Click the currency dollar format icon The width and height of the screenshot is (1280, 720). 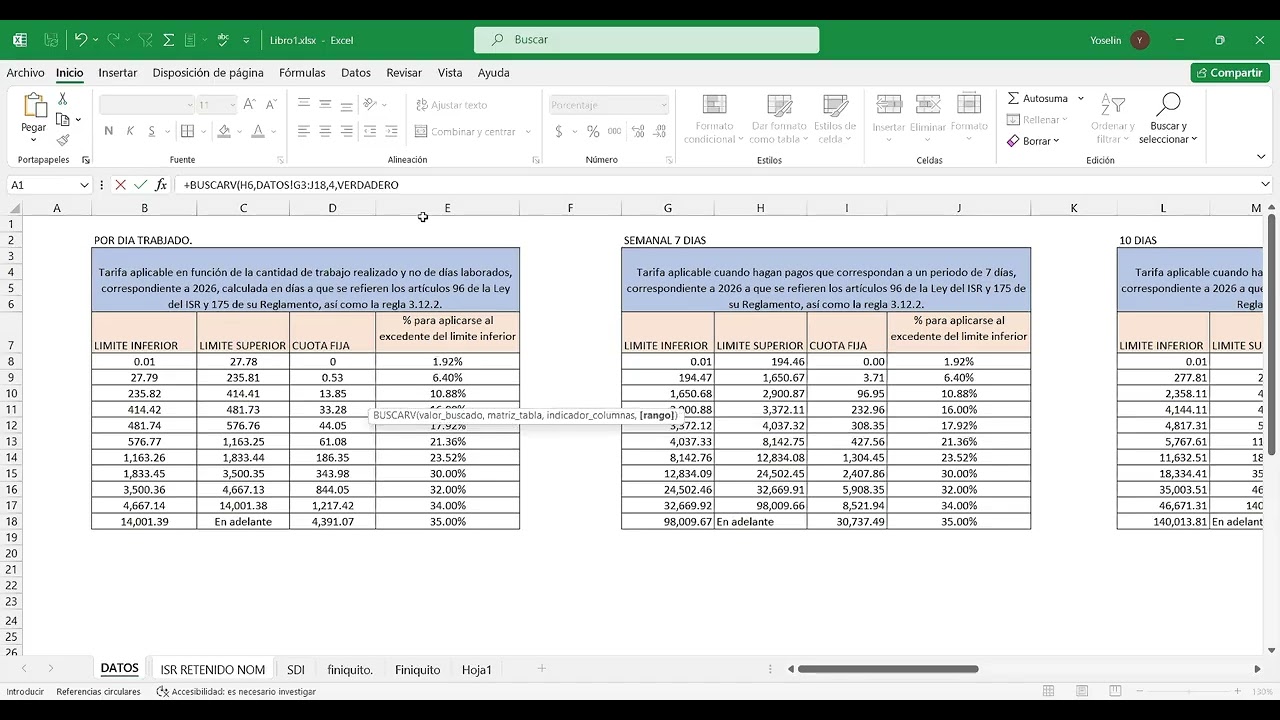click(559, 131)
